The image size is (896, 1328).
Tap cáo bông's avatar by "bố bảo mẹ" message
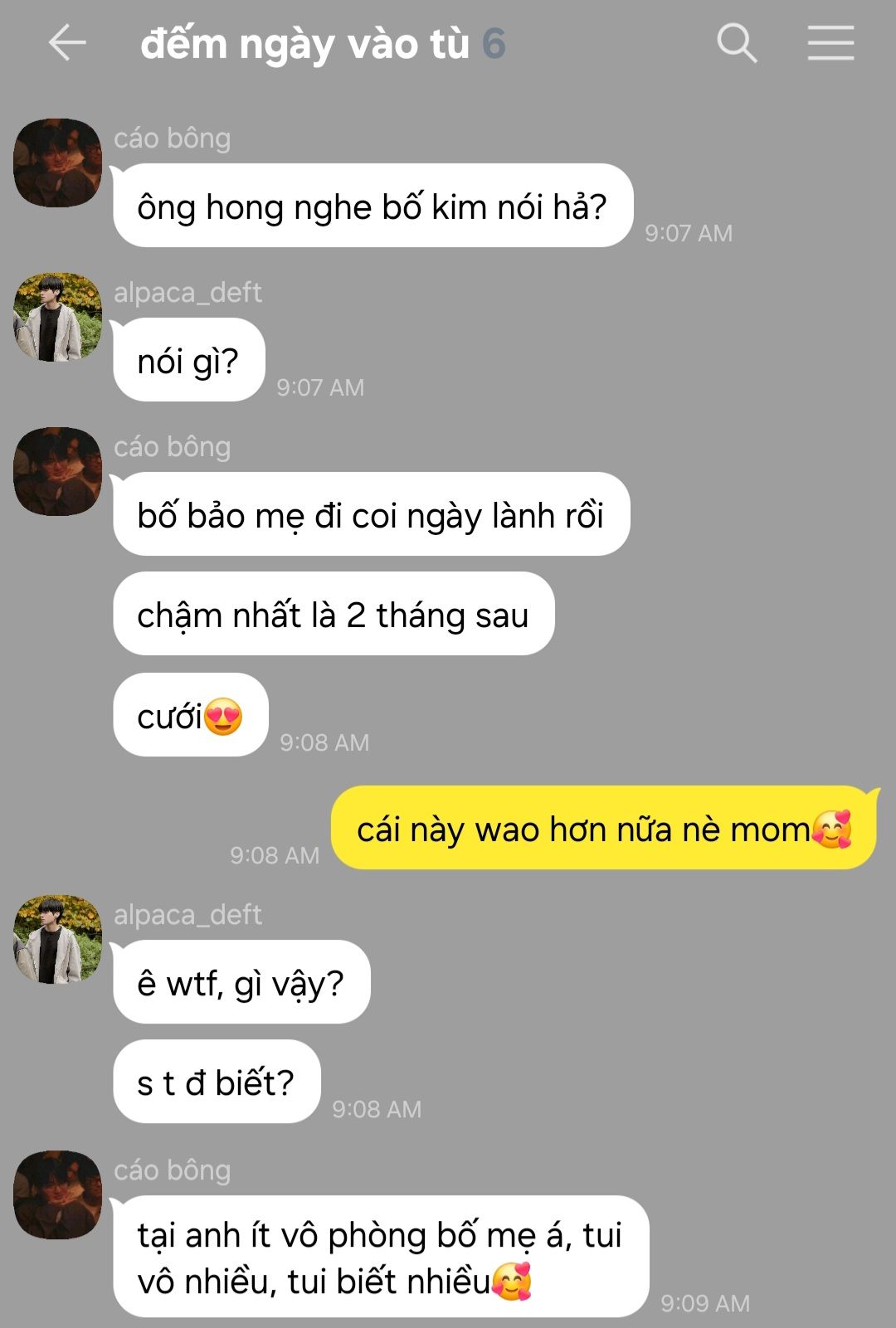[x=57, y=471]
